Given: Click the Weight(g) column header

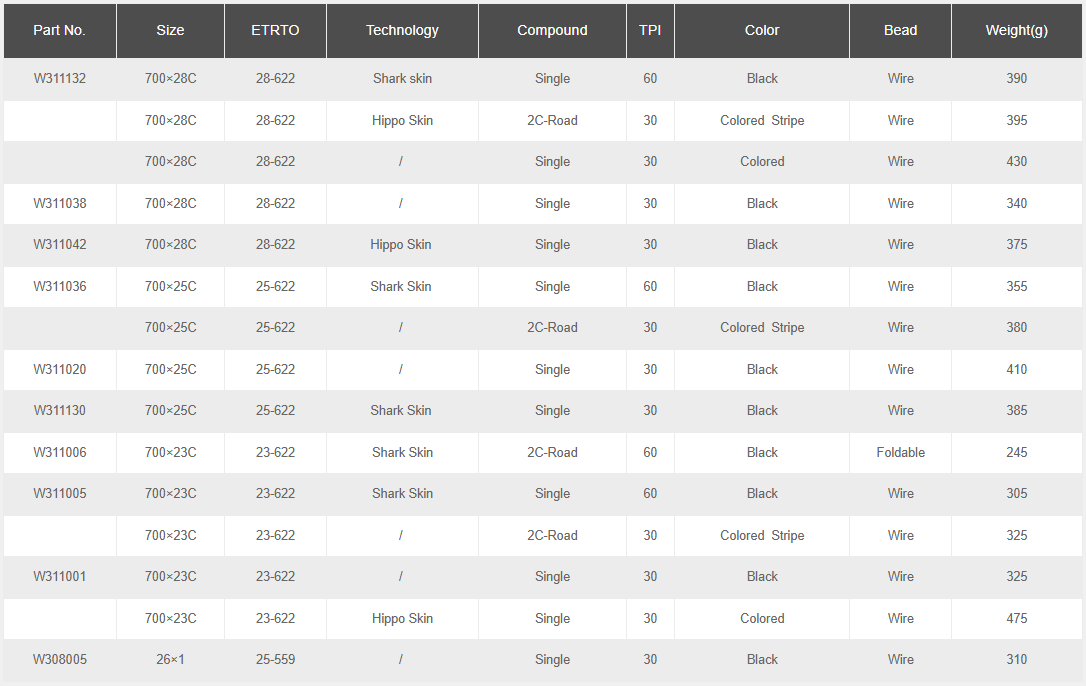Looking at the screenshot, I should pyautogui.click(x=1016, y=30).
